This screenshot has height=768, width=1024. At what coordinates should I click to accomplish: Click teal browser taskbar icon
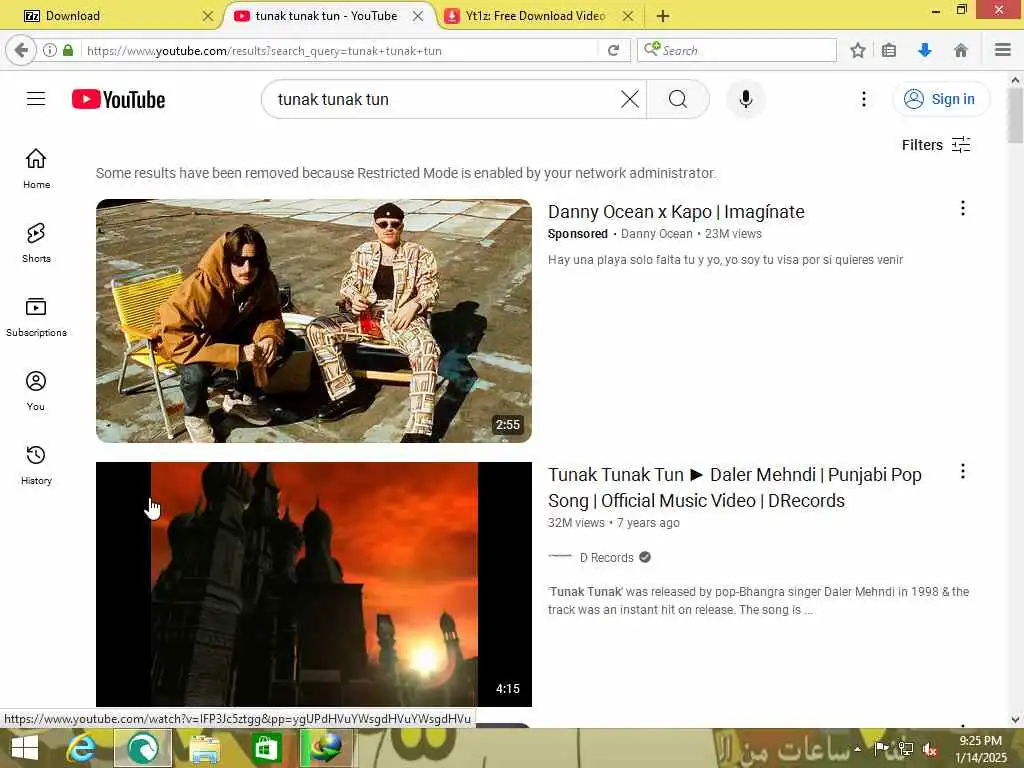tap(143, 748)
